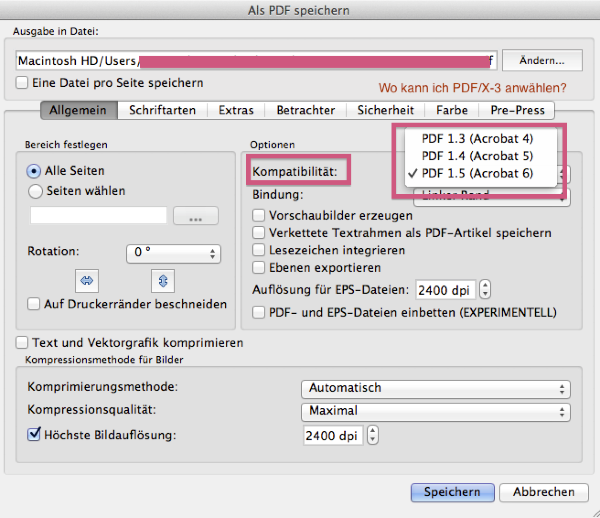The width and height of the screenshot is (600, 518).
Task: Select the Seiten wählen radio button
Action: point(36,191)
